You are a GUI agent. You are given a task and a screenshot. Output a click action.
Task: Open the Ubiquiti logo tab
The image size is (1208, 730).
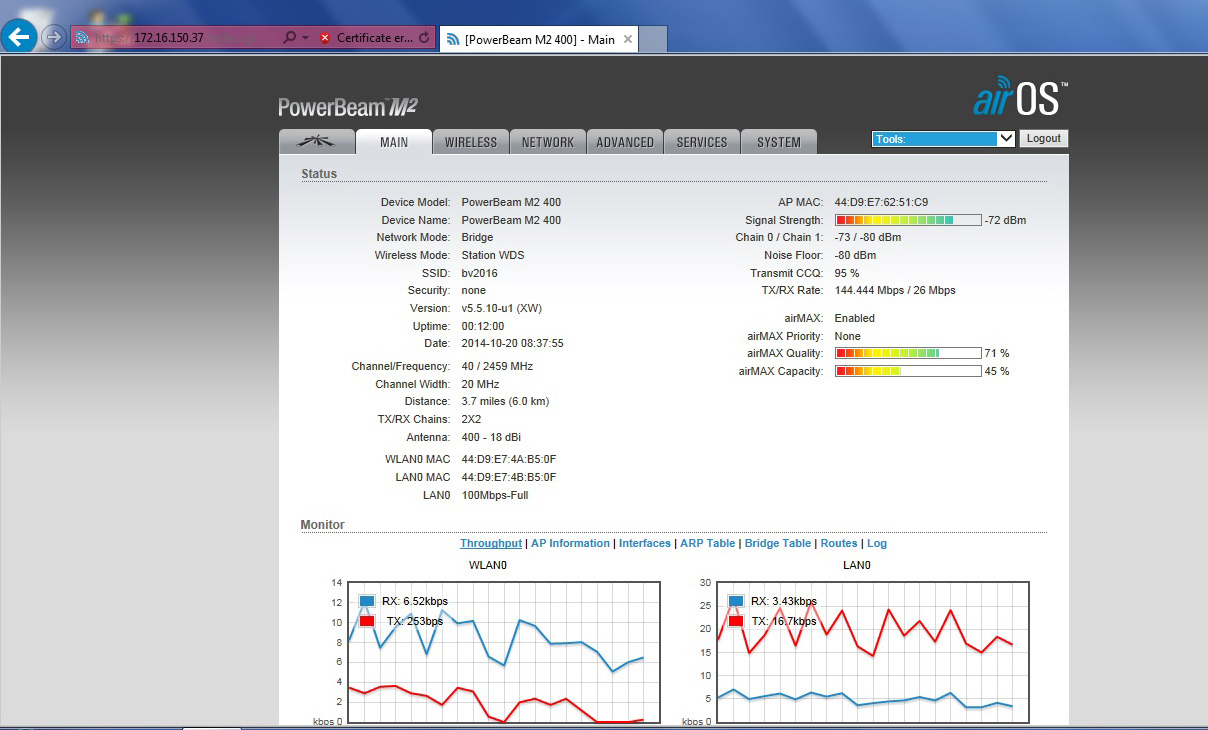(316, 142)
